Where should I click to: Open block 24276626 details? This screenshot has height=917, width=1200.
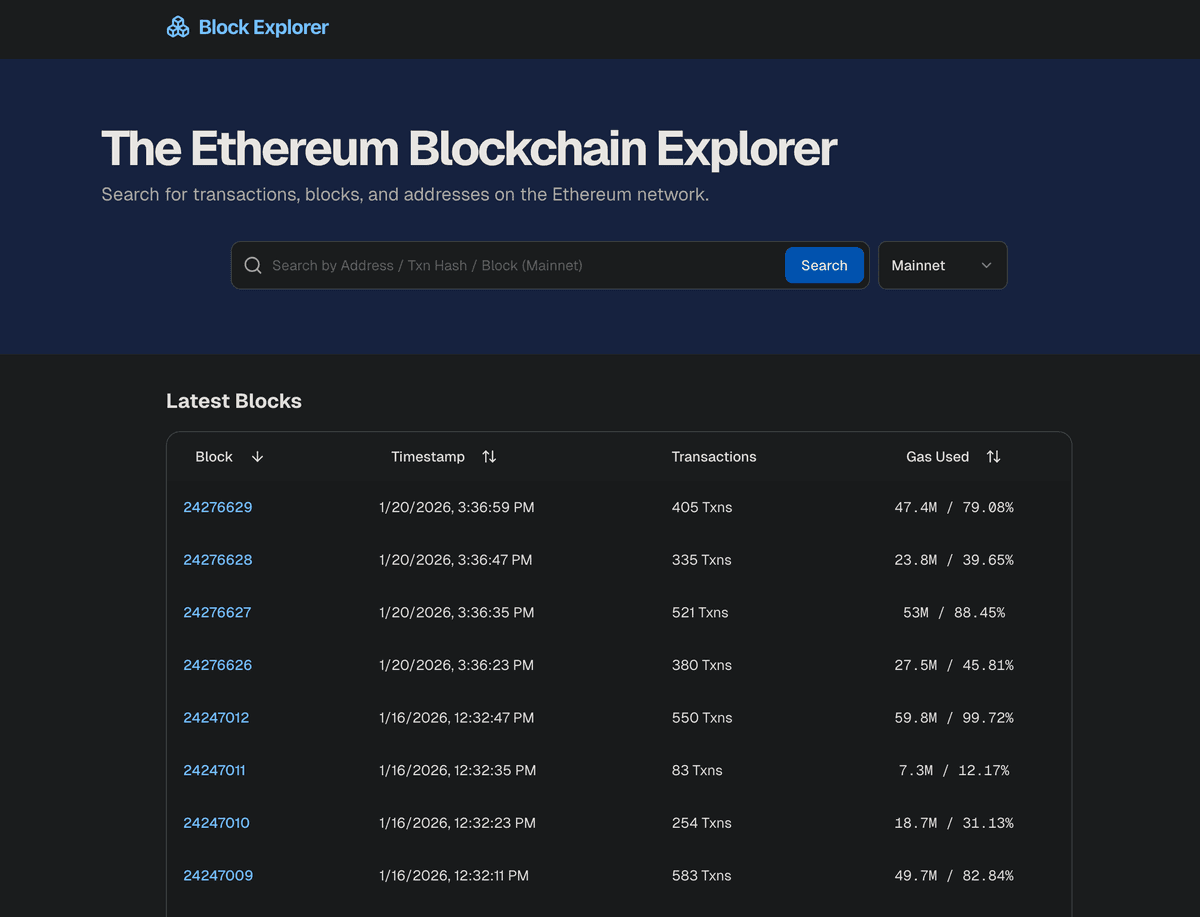[x=218, y=664]
